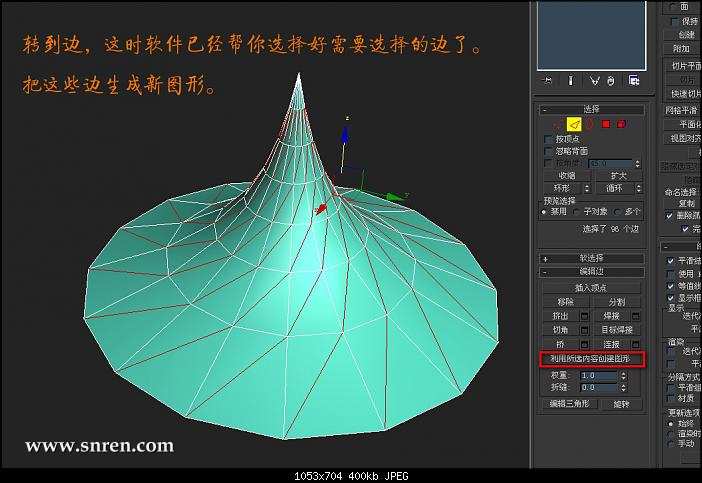Uncheck the 等值线 checkbox
702x483 pixels.
tap(670, 286)
